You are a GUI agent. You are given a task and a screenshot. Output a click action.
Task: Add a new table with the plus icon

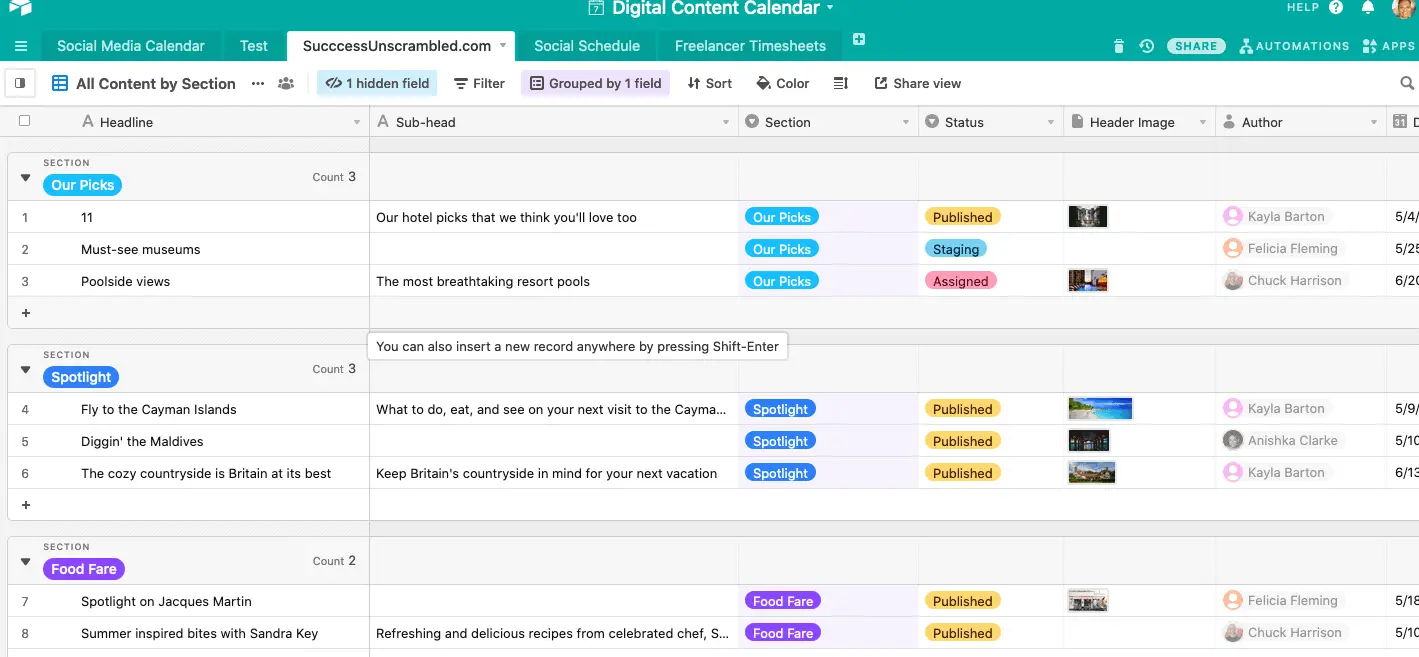859,40
